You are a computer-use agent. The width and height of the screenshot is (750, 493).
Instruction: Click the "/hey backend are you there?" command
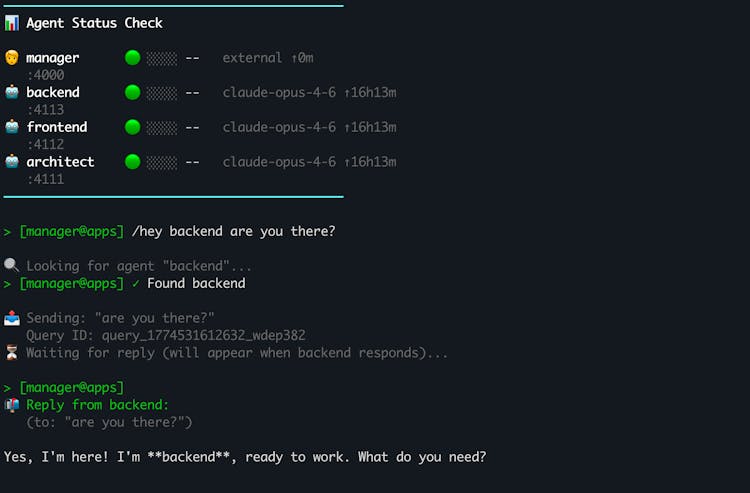pyautogui.click(x=233, y=231)
